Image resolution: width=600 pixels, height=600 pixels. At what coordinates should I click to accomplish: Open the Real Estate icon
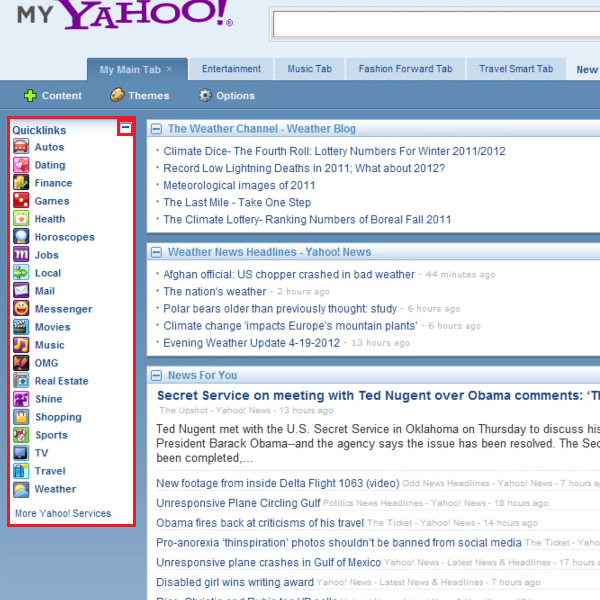(21, 380)
